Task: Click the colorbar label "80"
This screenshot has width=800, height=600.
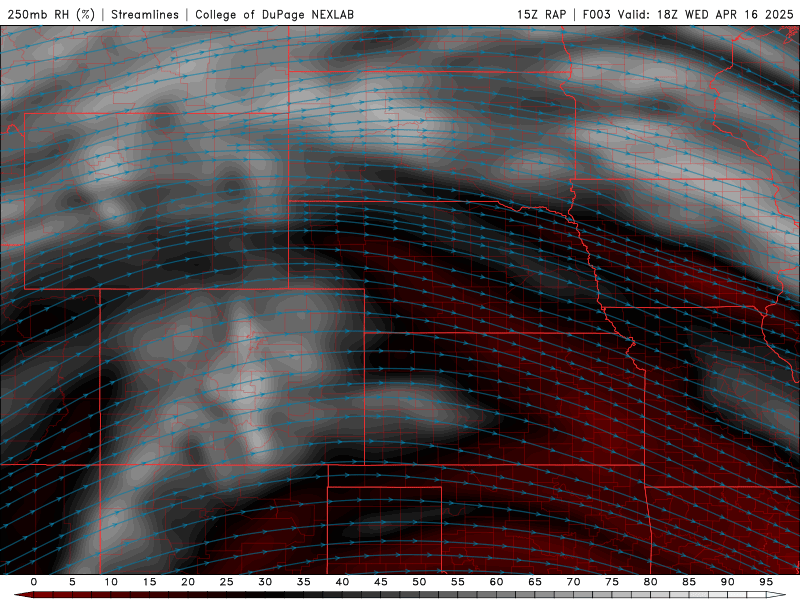Action: [651, 582]
